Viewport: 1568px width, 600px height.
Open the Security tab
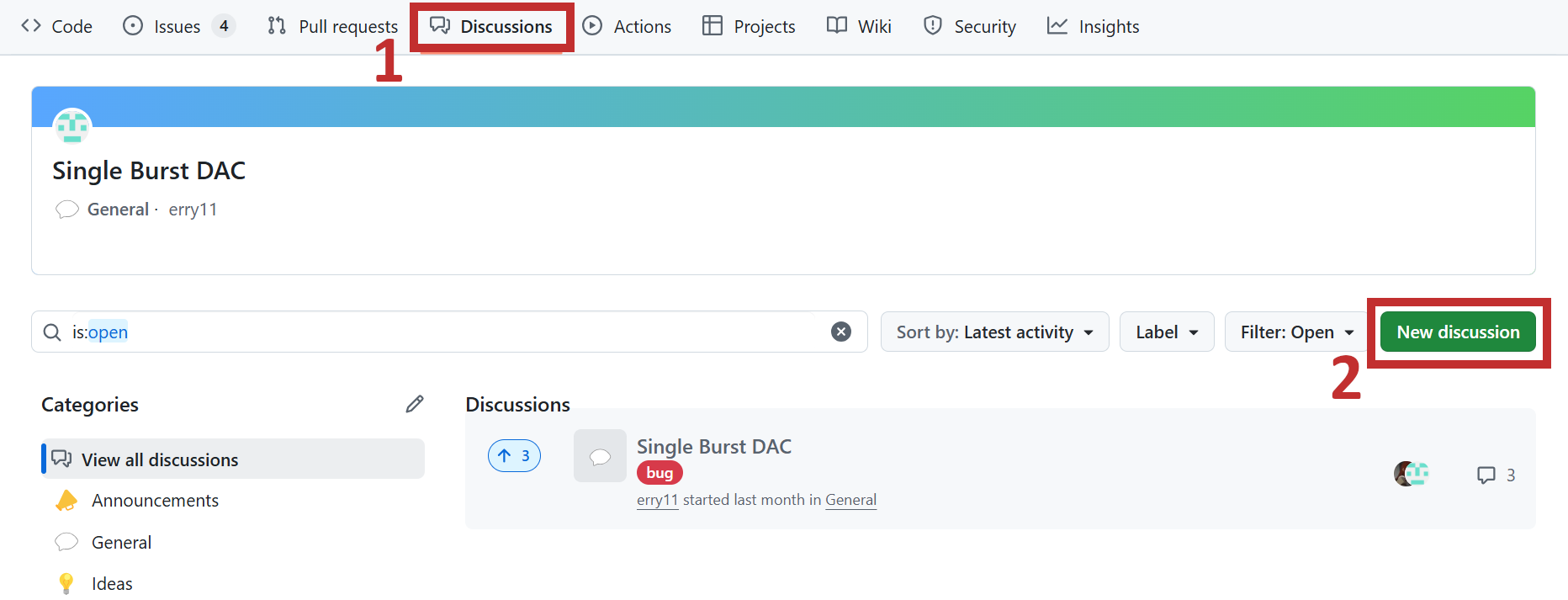[x=970, y=27]
